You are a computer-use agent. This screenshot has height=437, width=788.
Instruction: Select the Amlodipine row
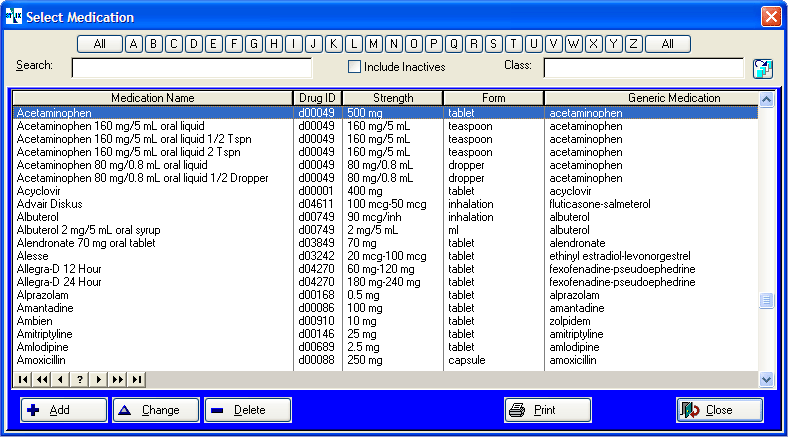(385, 347)
